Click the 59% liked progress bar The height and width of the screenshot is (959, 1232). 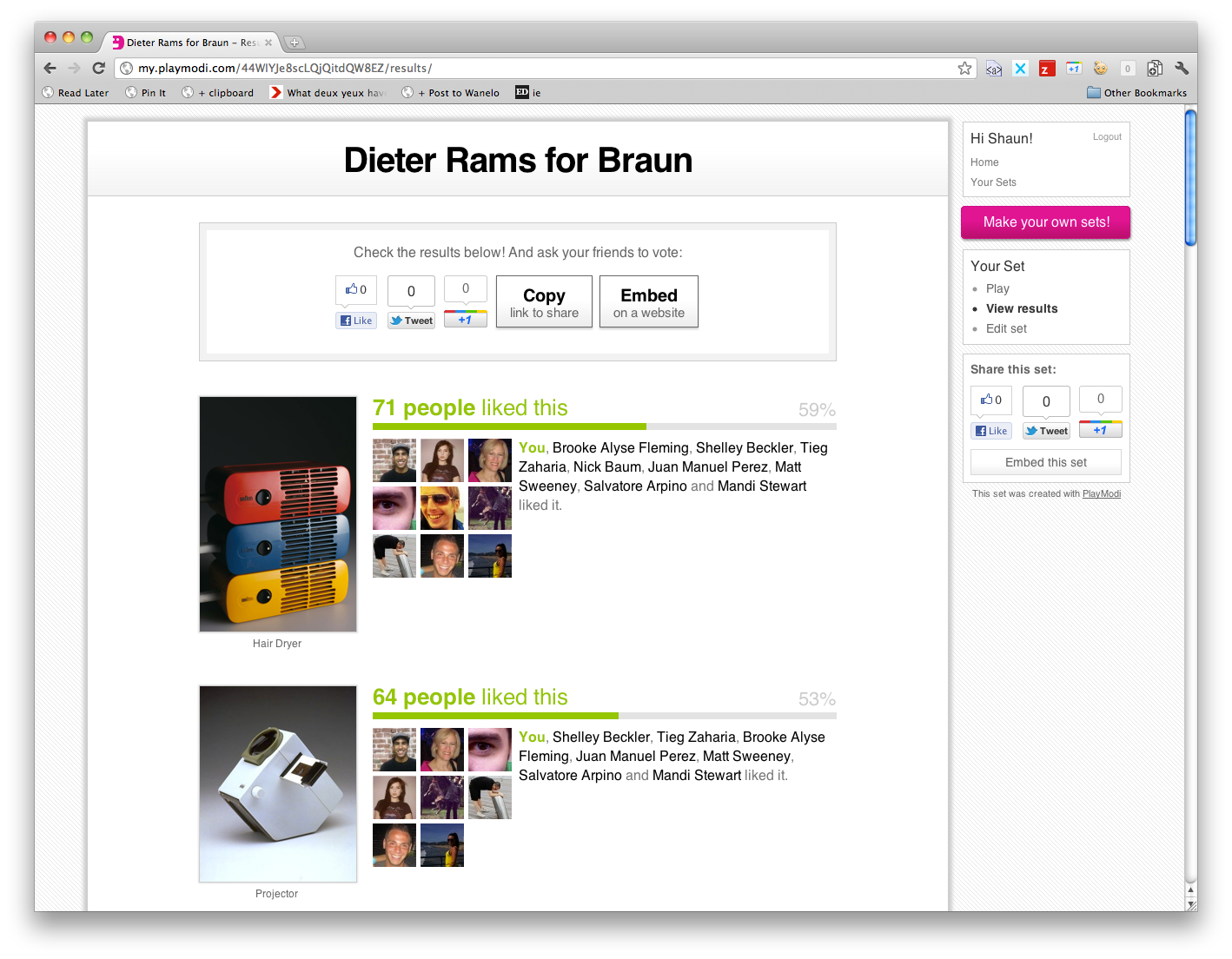[x=605, y=427]
